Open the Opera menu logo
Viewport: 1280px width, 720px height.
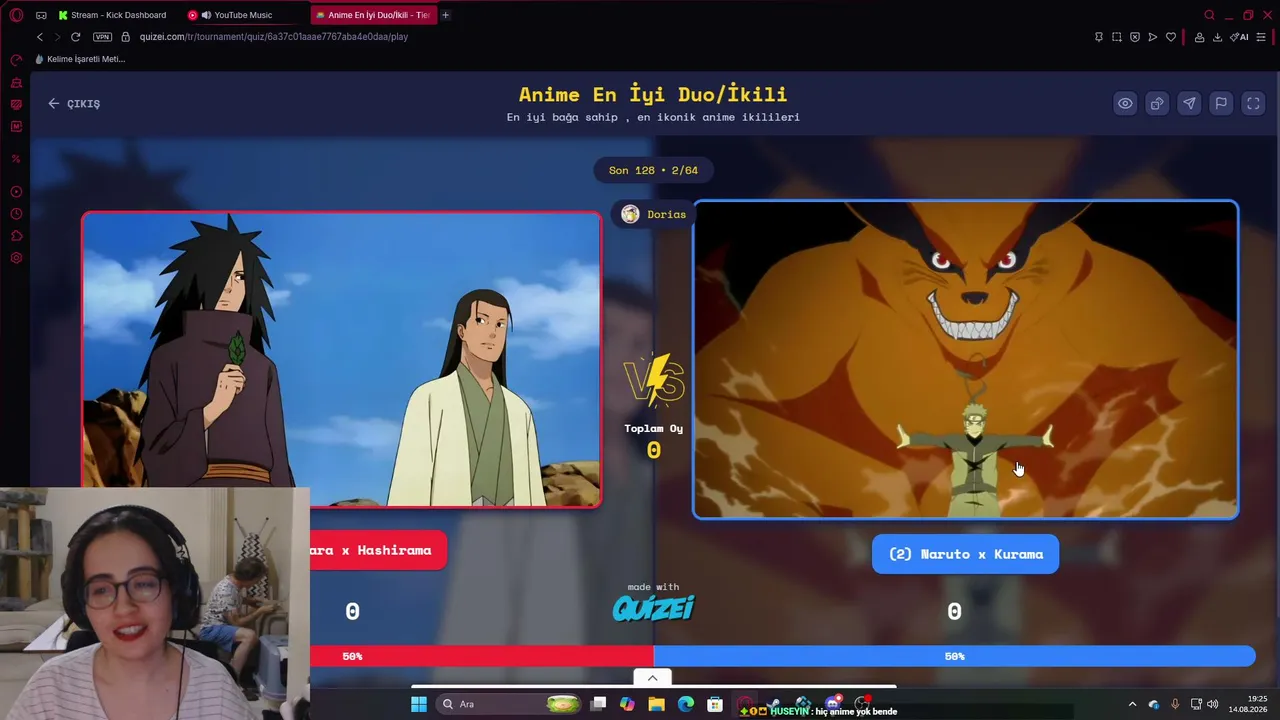tap(16, 15)
